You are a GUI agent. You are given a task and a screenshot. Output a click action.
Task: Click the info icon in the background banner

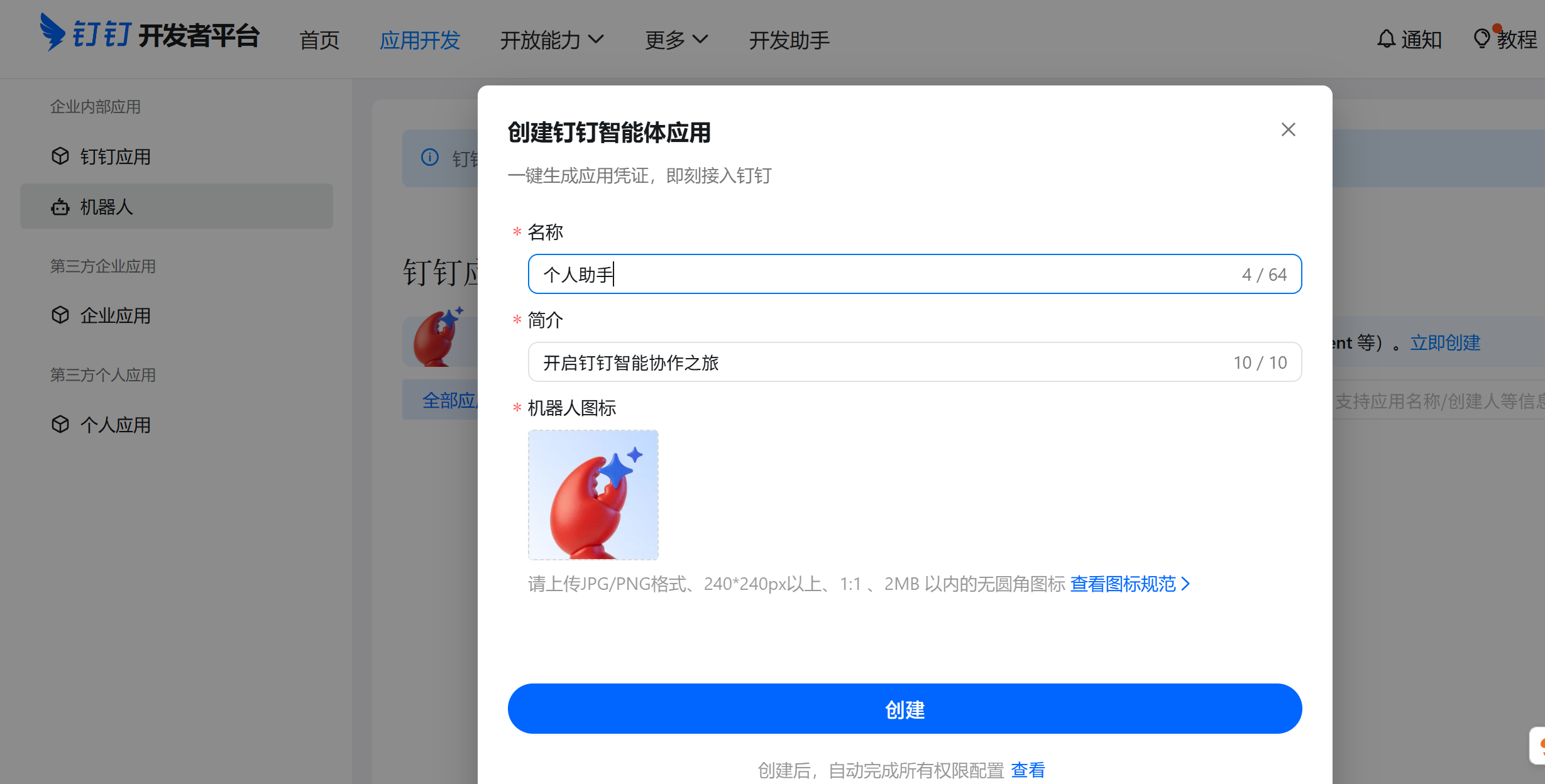click(430, 157)
